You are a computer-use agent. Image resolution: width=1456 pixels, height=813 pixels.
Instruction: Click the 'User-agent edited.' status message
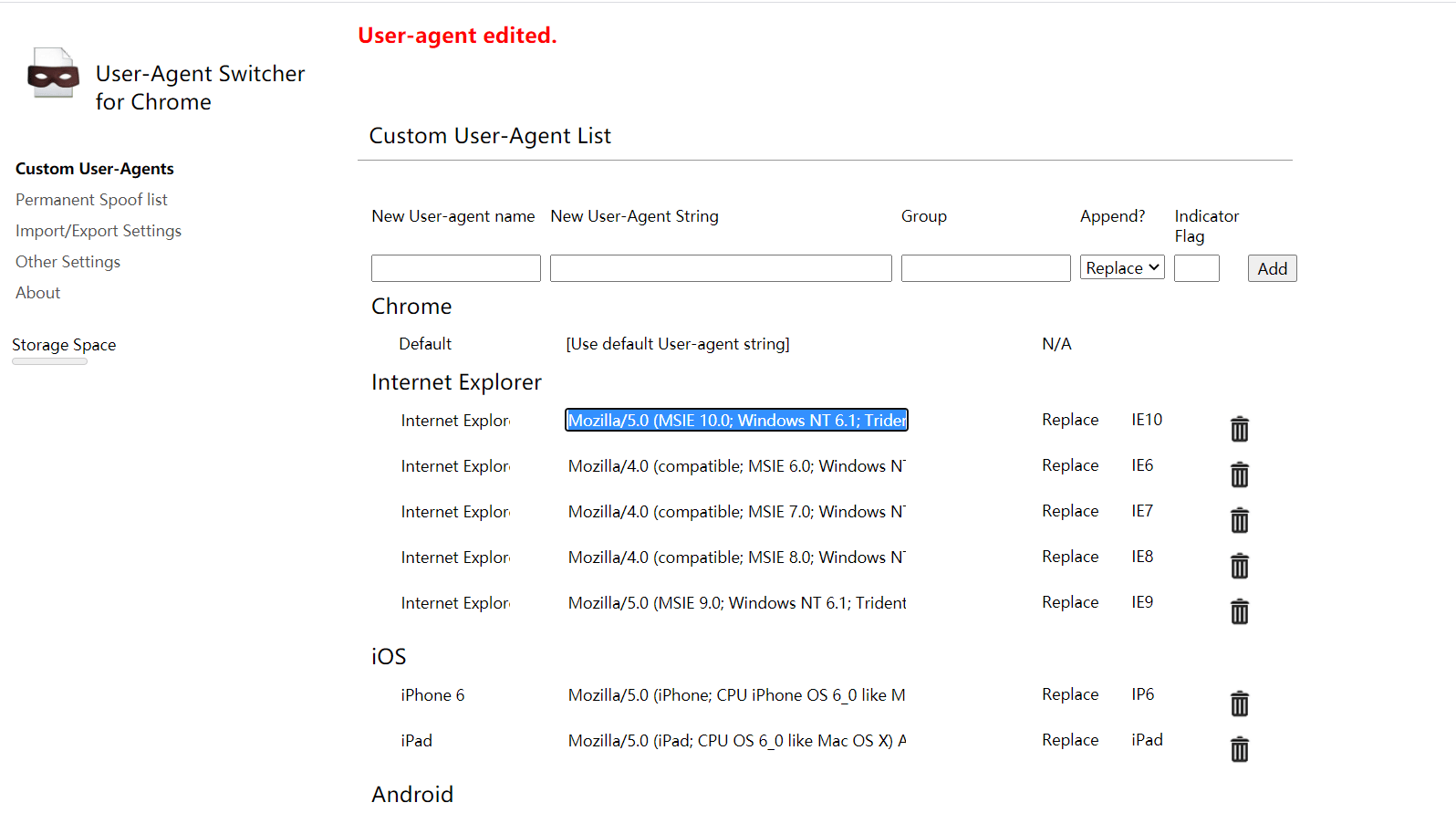pos(457,36)
